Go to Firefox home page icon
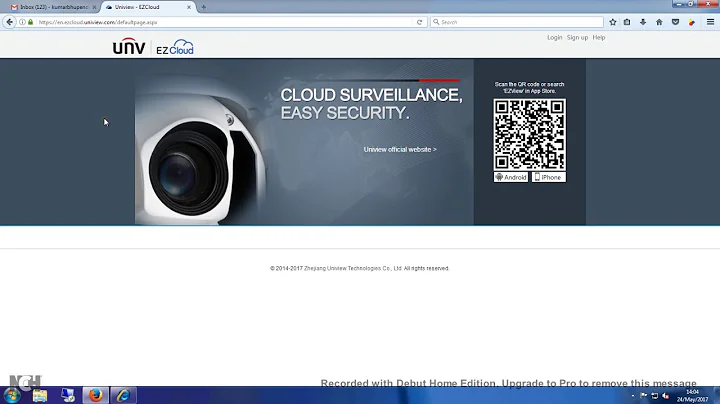 pos(659,22)
